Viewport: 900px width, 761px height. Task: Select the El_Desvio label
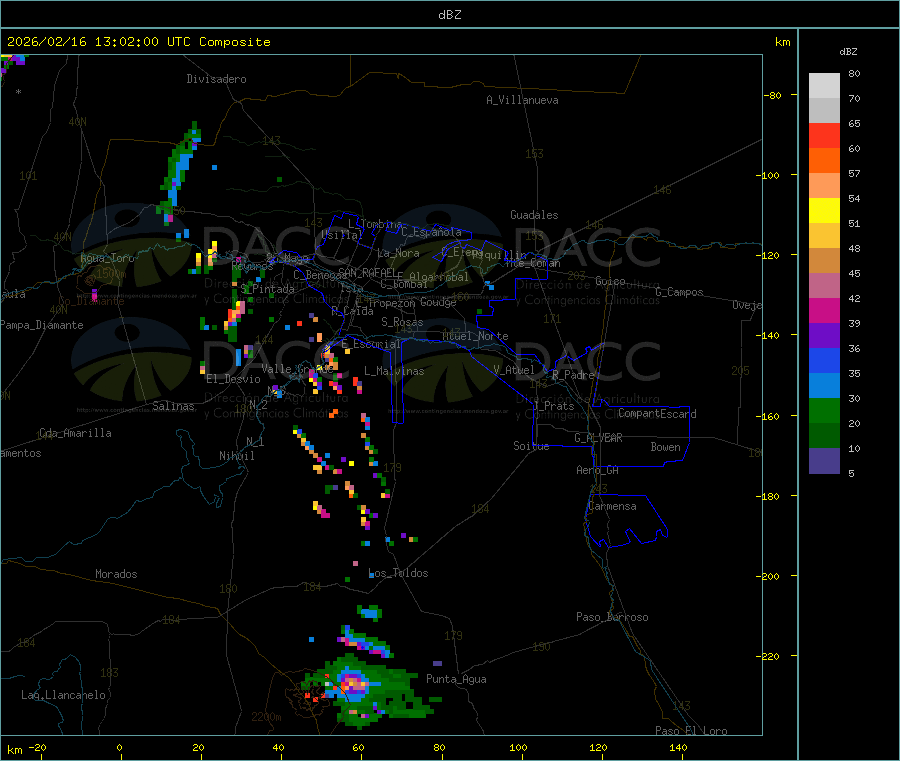pos(233,379)
